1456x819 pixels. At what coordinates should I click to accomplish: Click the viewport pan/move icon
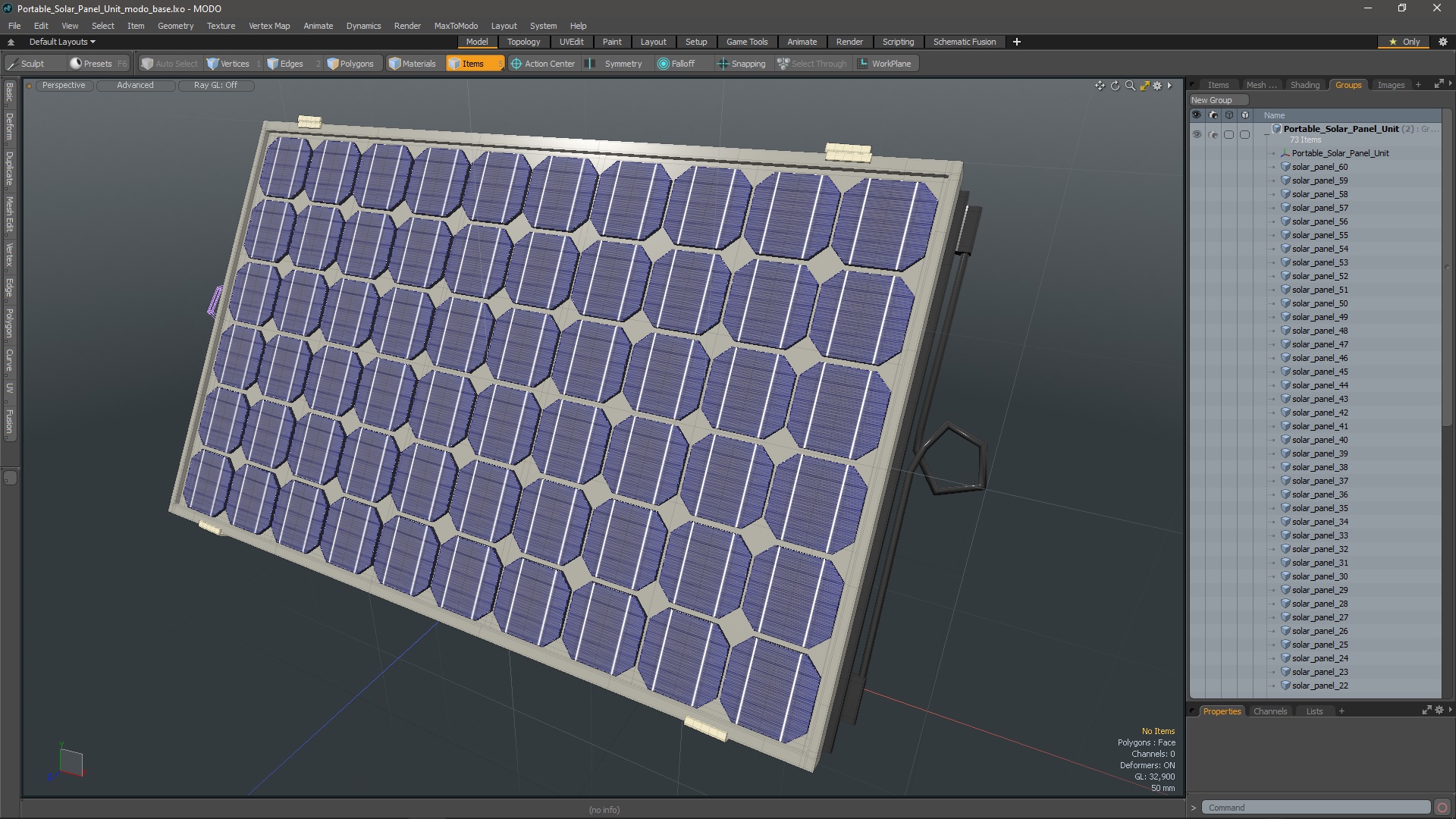pos(1100,86)
